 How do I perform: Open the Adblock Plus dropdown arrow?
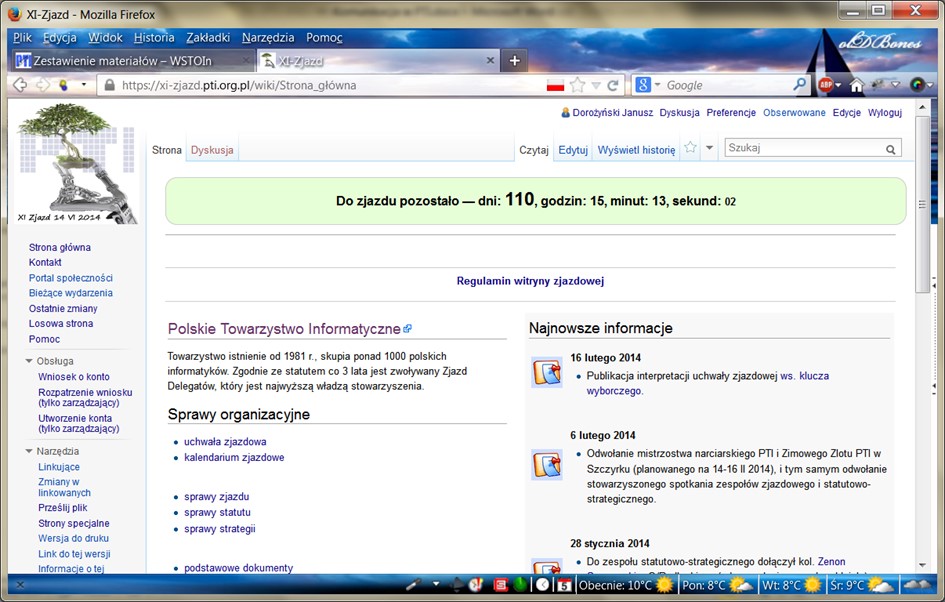pyautogui.click(x=838, y=85)
